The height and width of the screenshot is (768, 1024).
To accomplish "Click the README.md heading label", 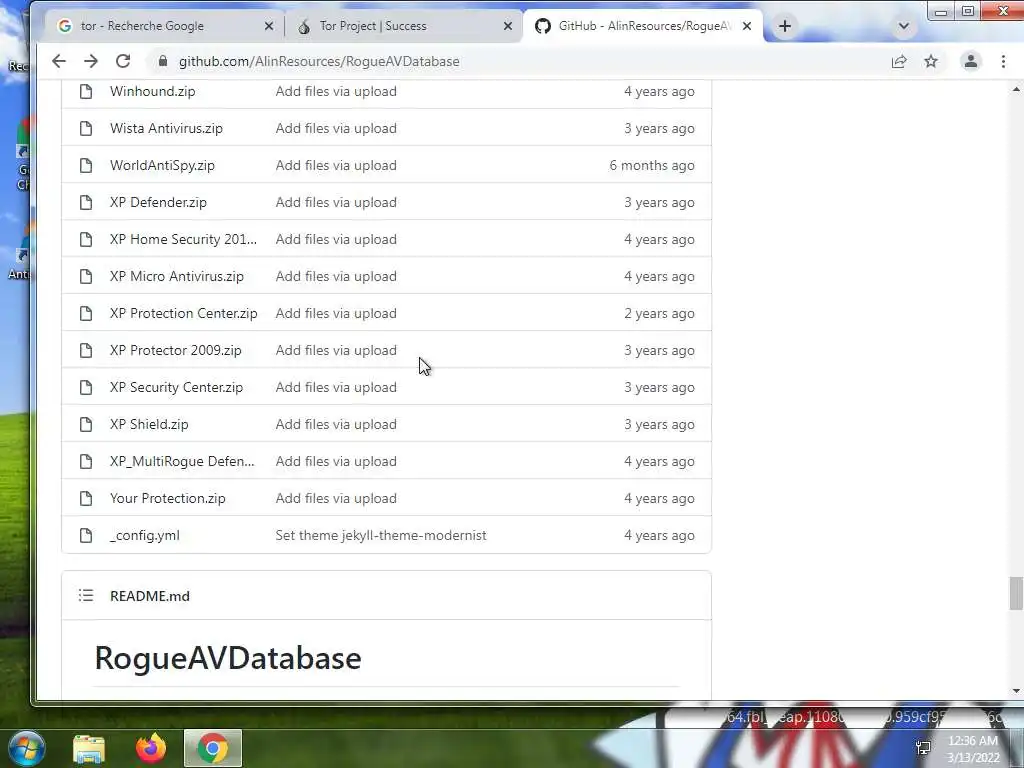I will [x=150, y=596].
